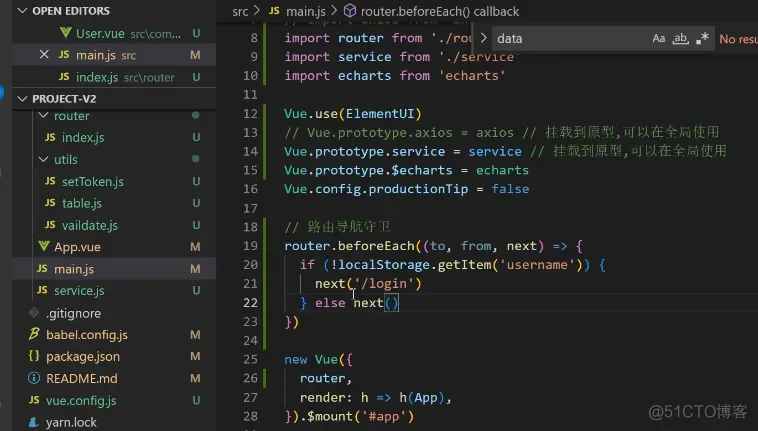Click the JS icon in main.js breadcrumb

pyautogui.click(x=274, y=11)
